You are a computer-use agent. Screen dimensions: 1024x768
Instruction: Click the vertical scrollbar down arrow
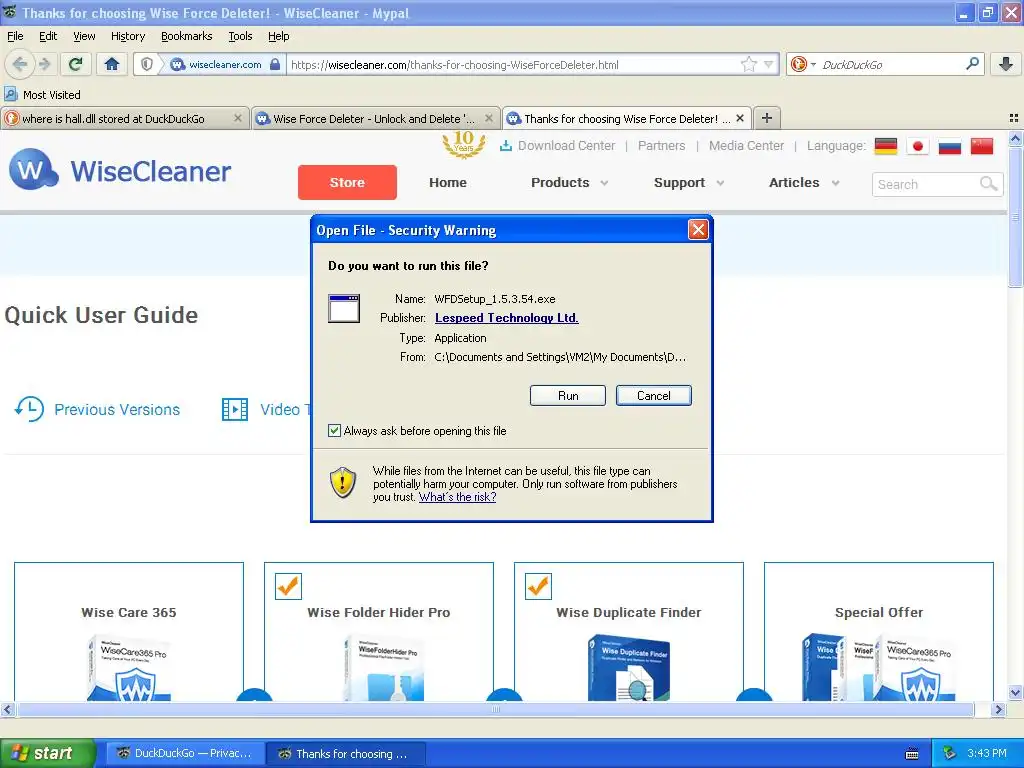(1015, 693)
